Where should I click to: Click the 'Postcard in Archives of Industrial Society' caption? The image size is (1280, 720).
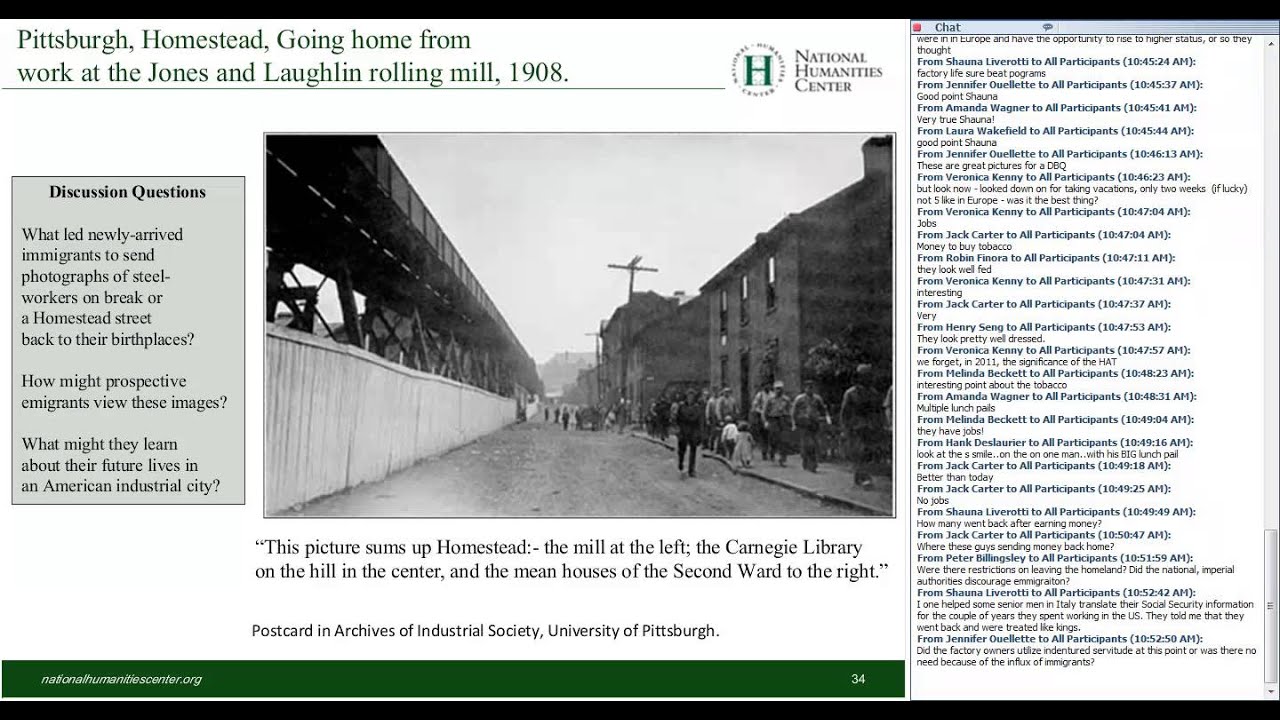[485, 631]
